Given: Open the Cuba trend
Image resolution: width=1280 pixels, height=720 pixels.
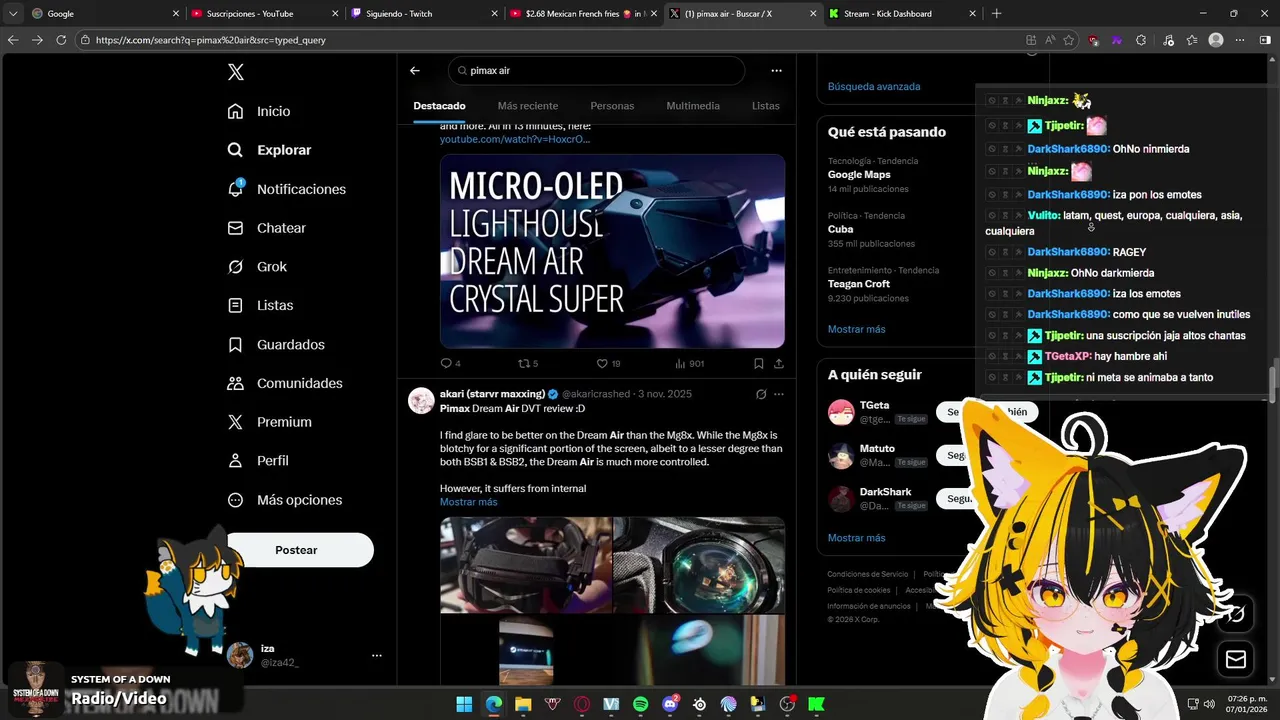Looking at the screenshot, I should 840,229.
